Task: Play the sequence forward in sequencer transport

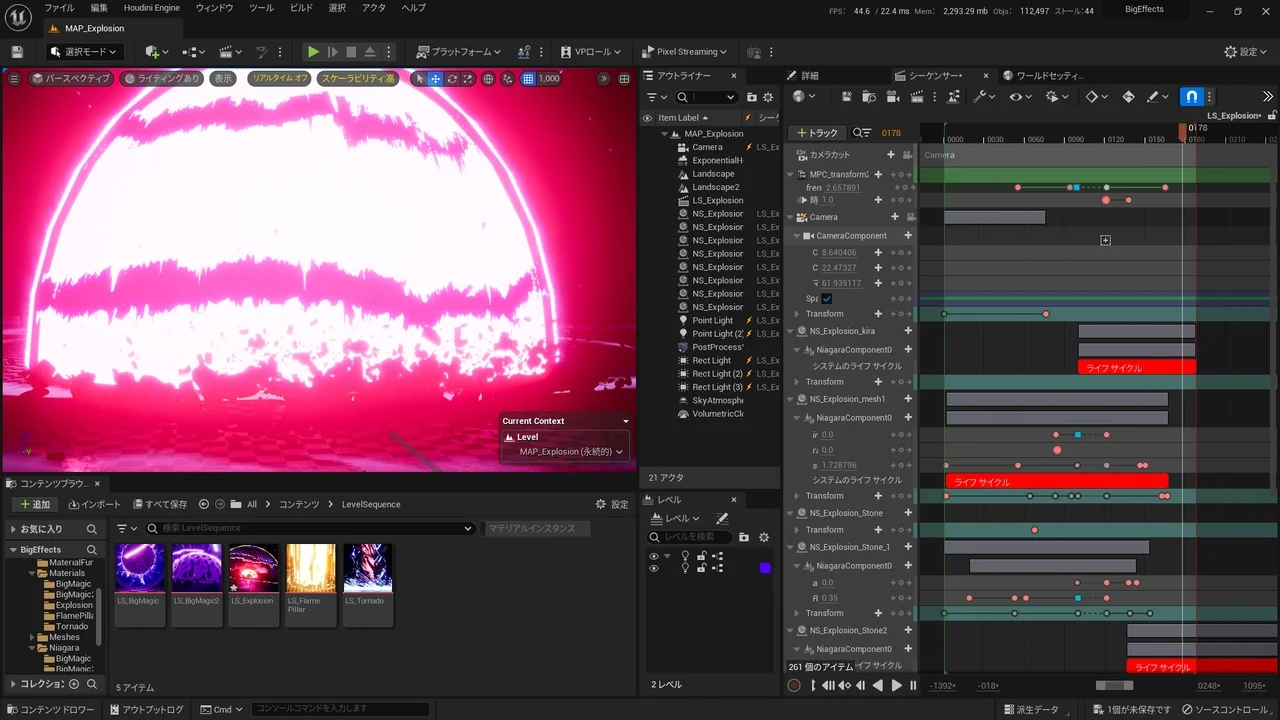Action: click(896, 685)
